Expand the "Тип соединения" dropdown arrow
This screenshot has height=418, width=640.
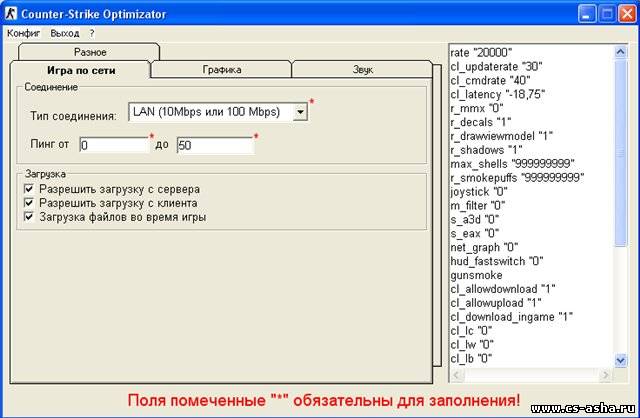[299, 113]
